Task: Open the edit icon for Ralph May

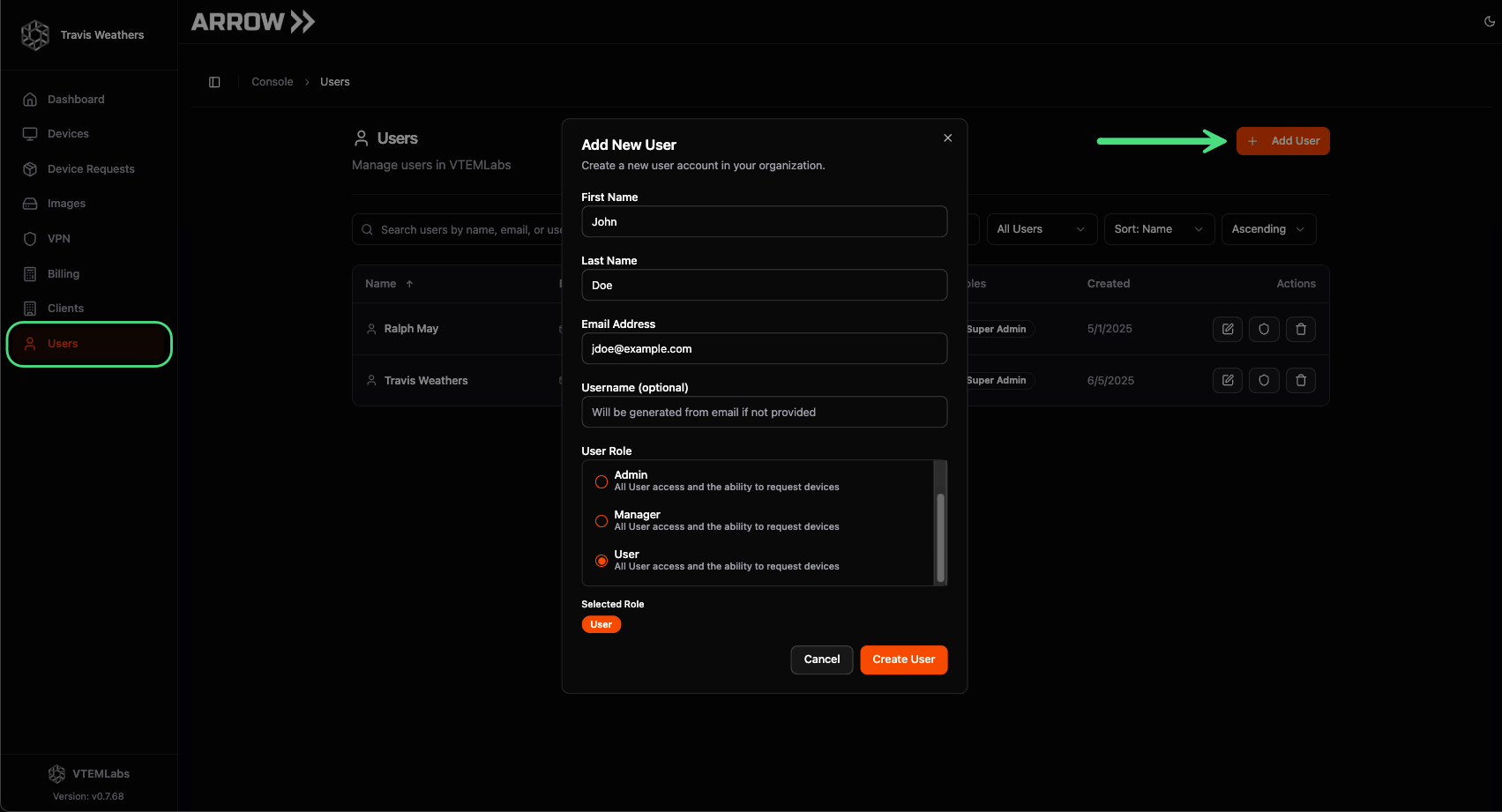Action: pos(1227,329)
